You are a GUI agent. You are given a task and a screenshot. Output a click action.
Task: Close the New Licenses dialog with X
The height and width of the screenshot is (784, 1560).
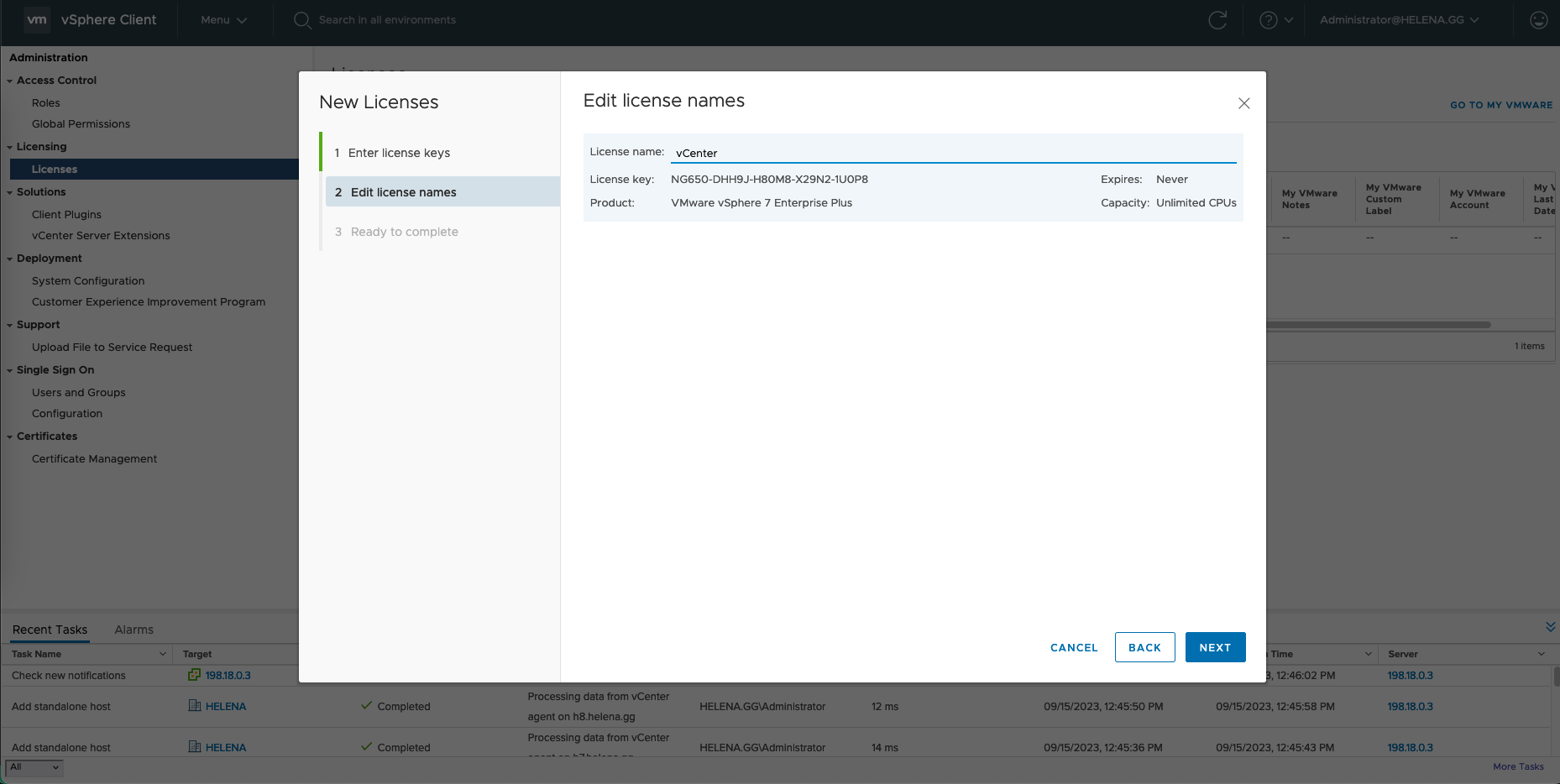click(x=1243, y=103)
